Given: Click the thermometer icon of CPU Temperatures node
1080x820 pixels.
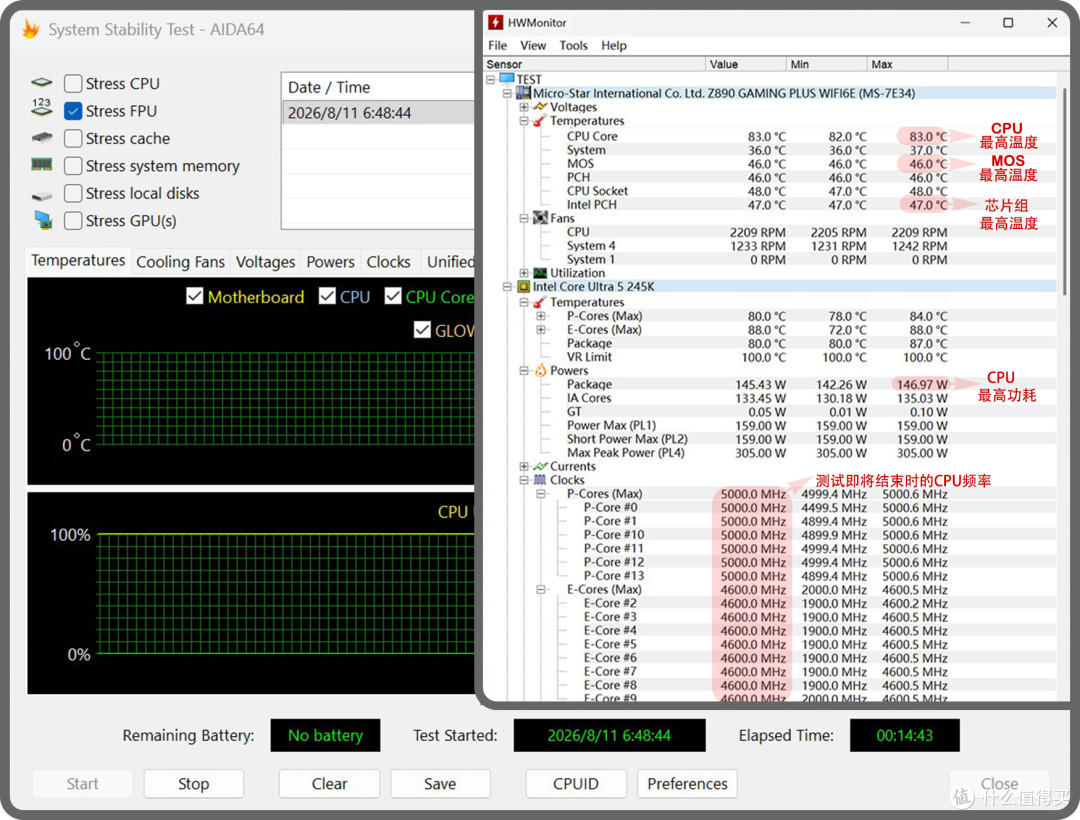Looking at the screenshot, I should (x=540, y=302).
